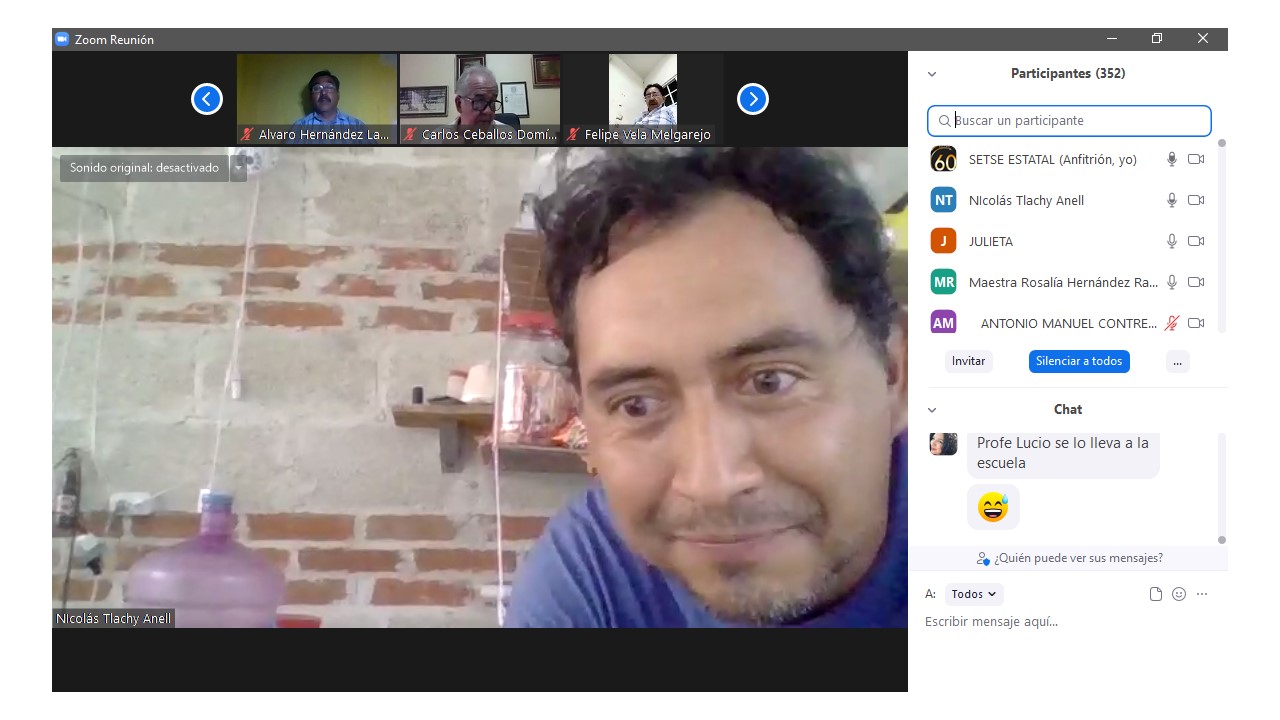Toggle Nicolás Tlachy Anell camera icon

1196,200
